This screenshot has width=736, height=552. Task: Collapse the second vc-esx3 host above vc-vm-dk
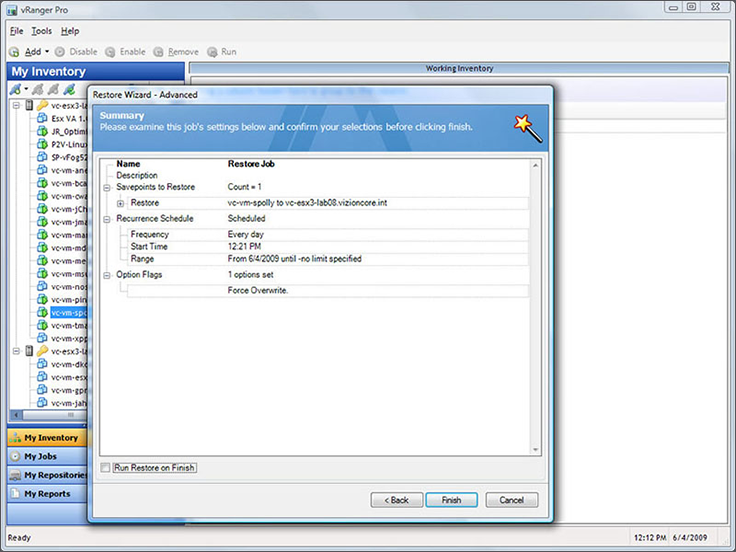point(16,351)
